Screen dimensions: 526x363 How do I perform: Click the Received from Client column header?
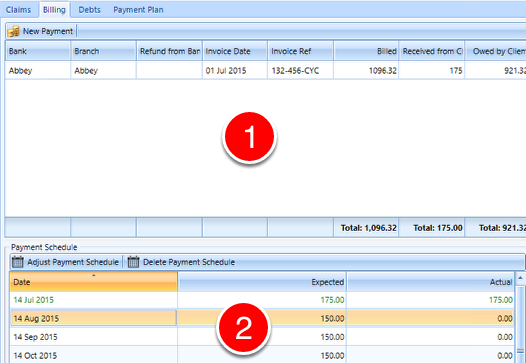click(432, 51)
